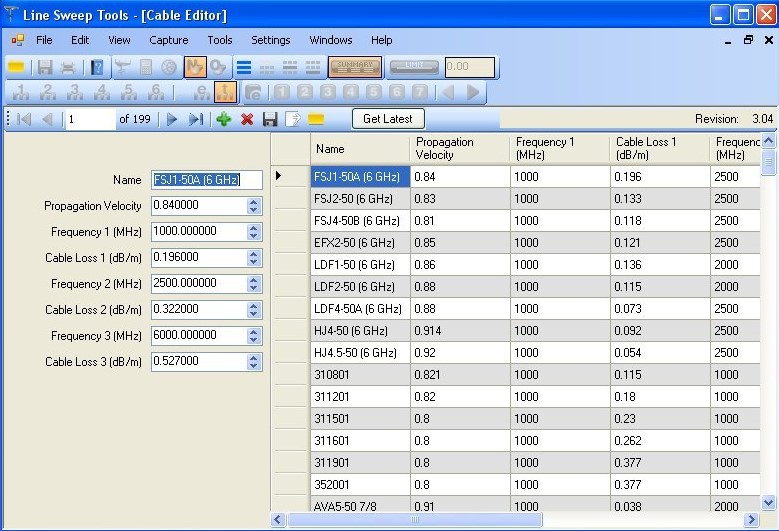Click the Cable Loss 1 spinner arrows
The image size is (779, 531).
point(254,257)
